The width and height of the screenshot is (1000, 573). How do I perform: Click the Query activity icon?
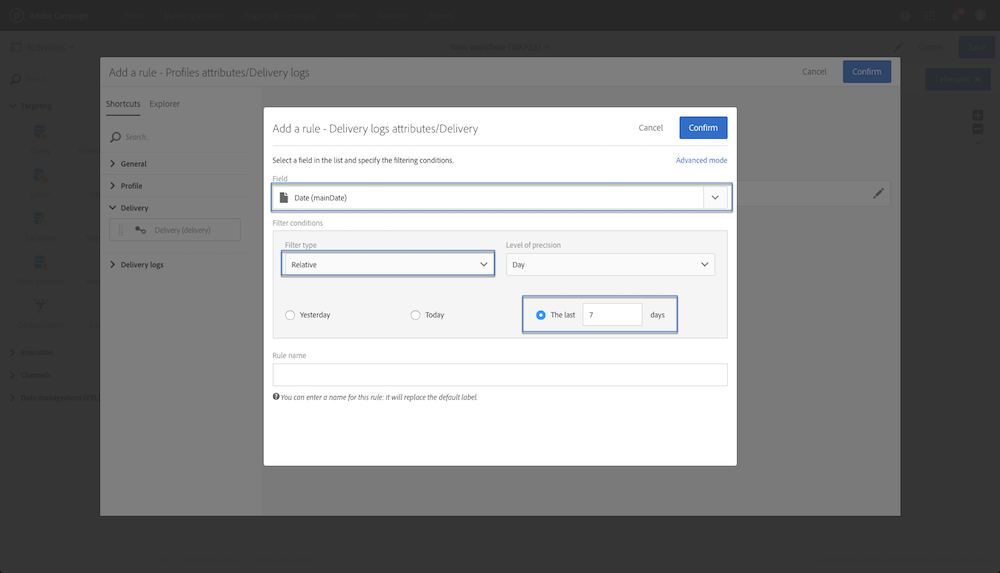[x=40, y=133]
